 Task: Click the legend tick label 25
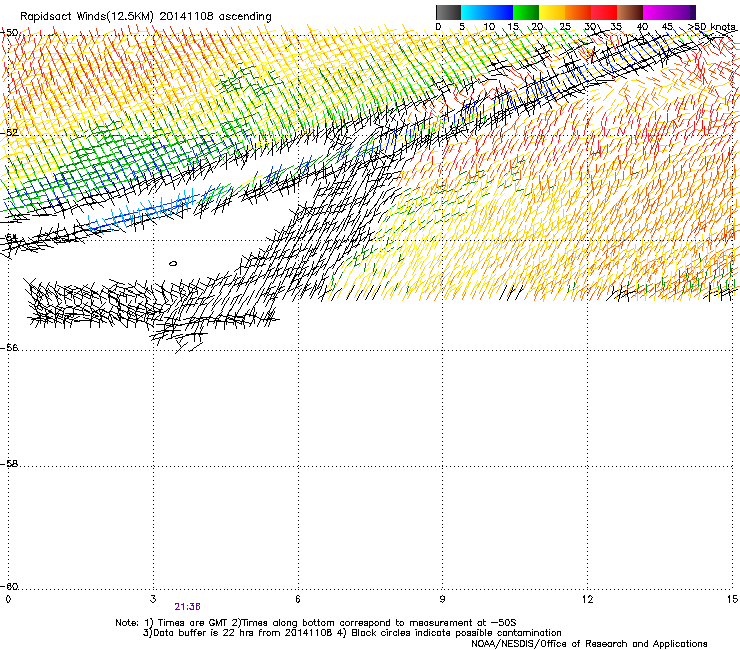click(565, 27)
